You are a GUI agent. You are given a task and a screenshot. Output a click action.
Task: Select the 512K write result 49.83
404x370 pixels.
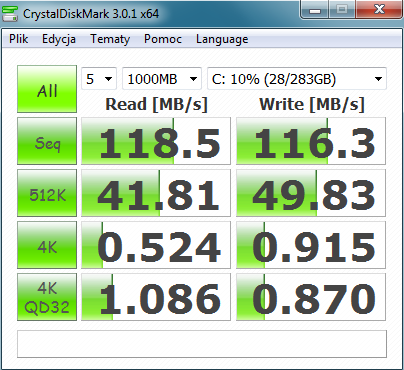[311, 193]
